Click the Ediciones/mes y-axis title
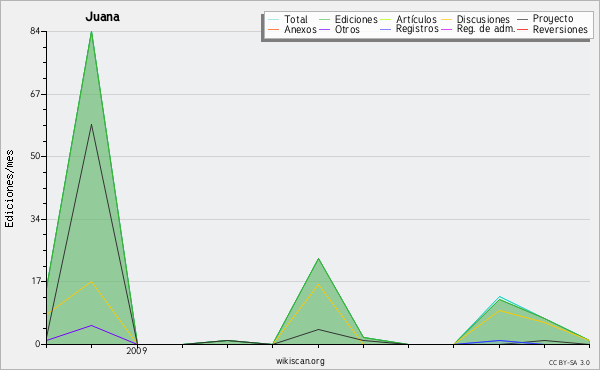This screenshot has height=370, width=600. click(x=9, y=189)
